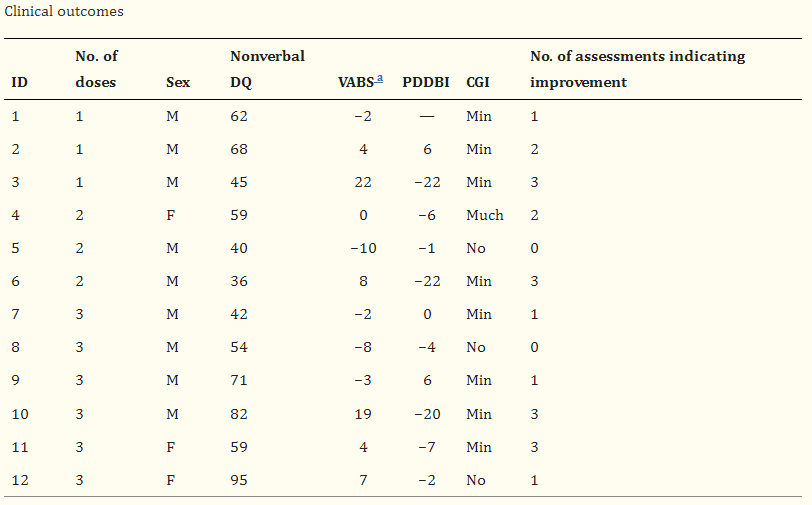Click the Nonverbal DQ value 95
This screenshot has height=505, width=812.
(x=239, y=480)
